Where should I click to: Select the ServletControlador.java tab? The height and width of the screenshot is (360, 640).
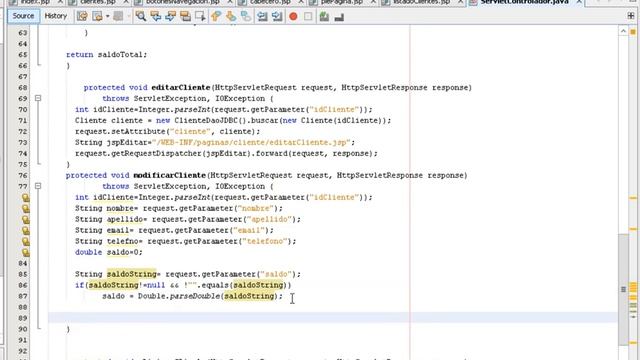(525, 2)
